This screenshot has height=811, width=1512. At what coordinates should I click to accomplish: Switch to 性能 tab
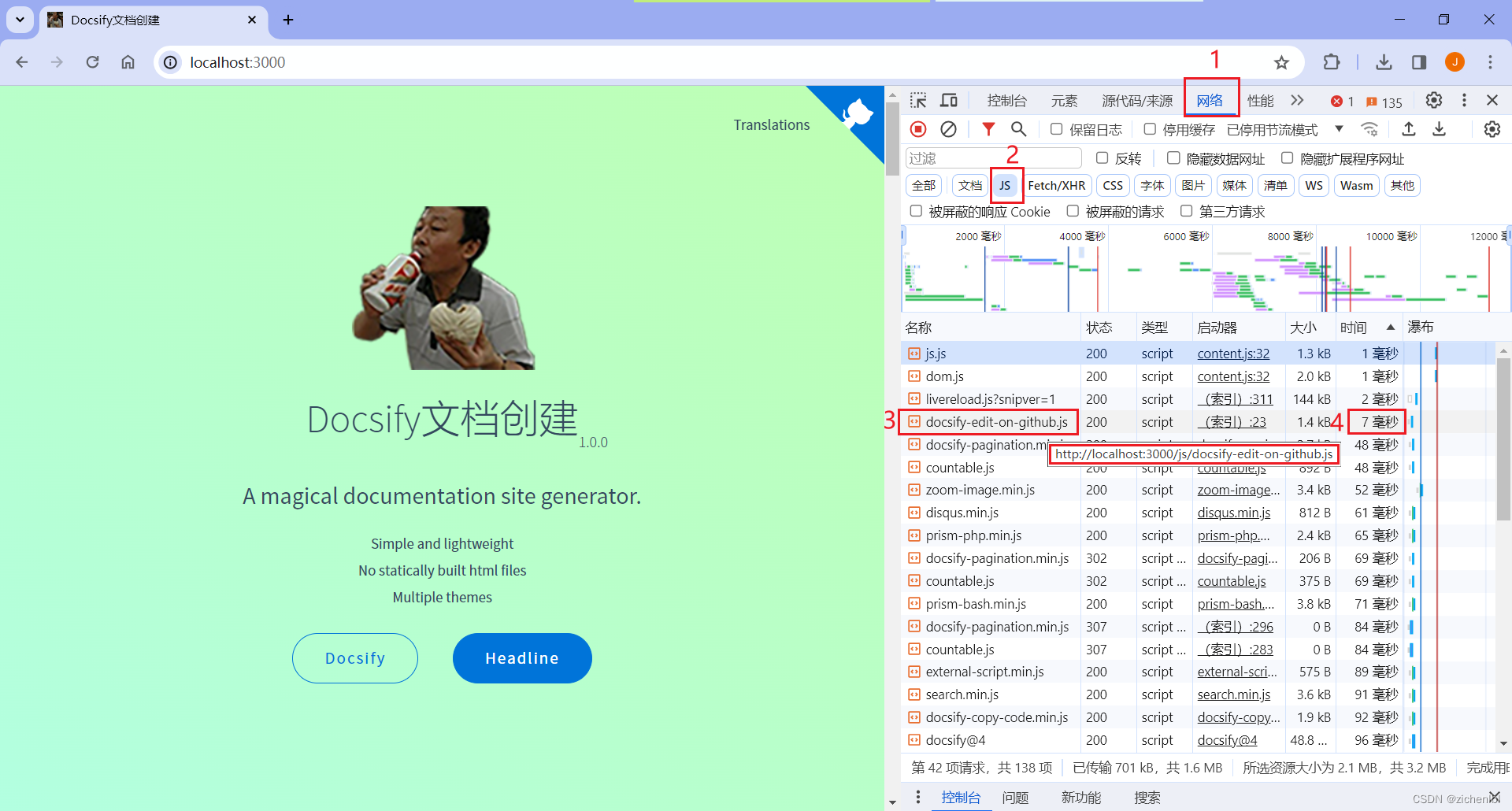[1260, 101]
